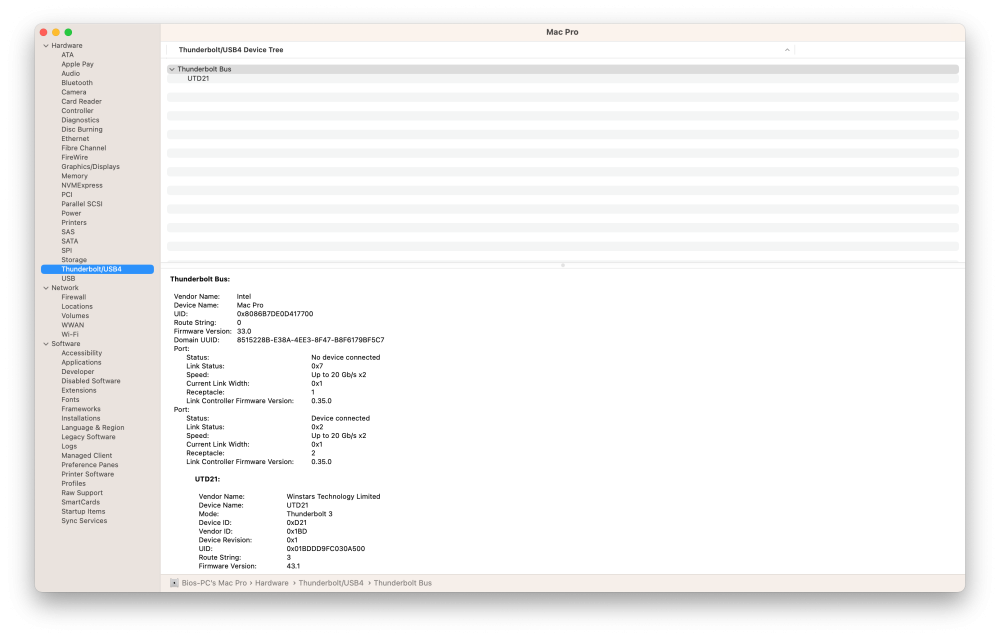Image resolution: width=1000 pixels, height=638 pixels.
Task: Select Disabled Software entry
Action: pos(91,381)
